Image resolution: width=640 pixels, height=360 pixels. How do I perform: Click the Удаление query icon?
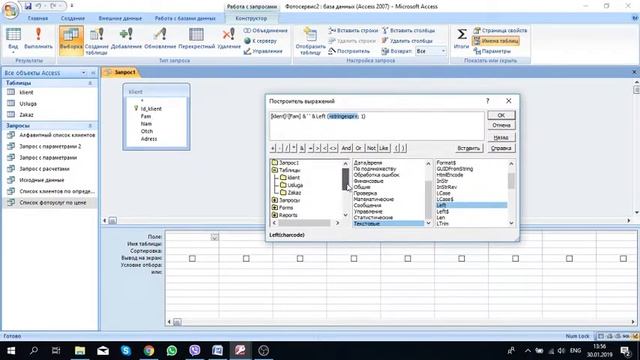[x=229, y=39]
